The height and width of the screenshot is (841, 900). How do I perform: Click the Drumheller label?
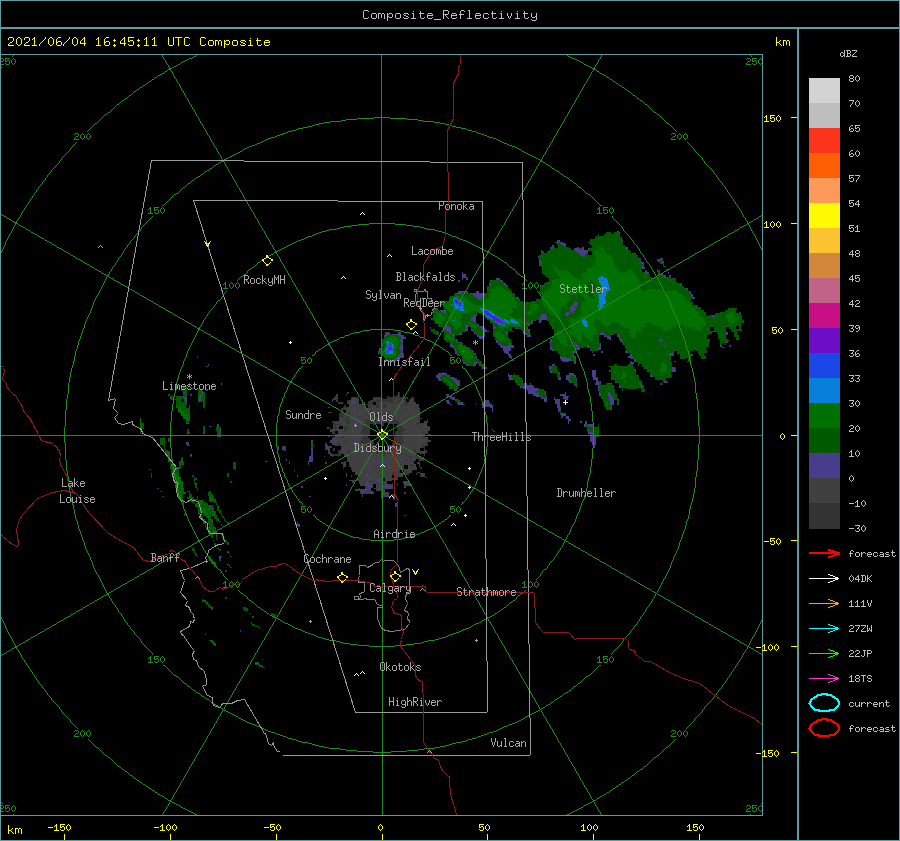586,493
